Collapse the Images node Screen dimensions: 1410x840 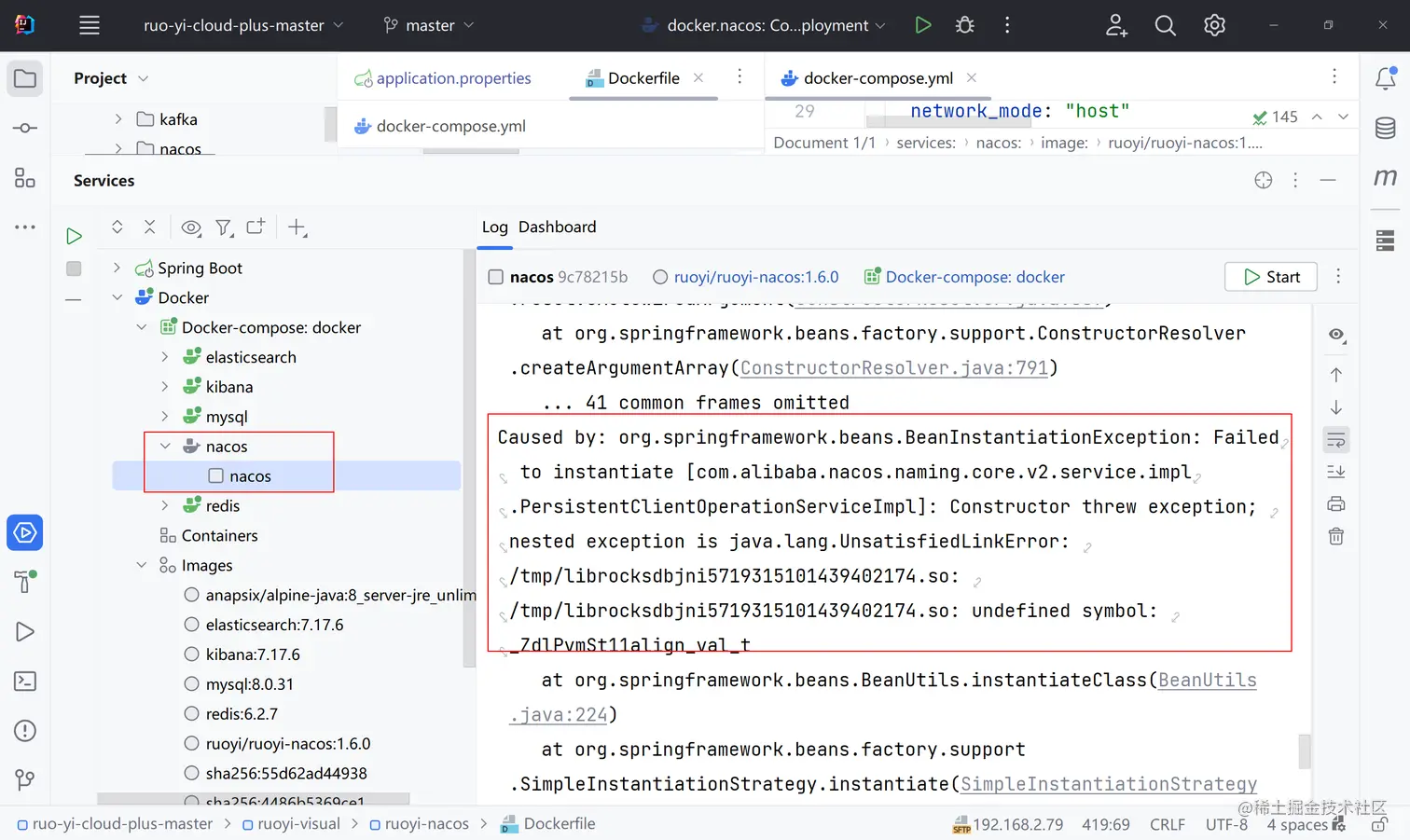(x=142, y=565)
